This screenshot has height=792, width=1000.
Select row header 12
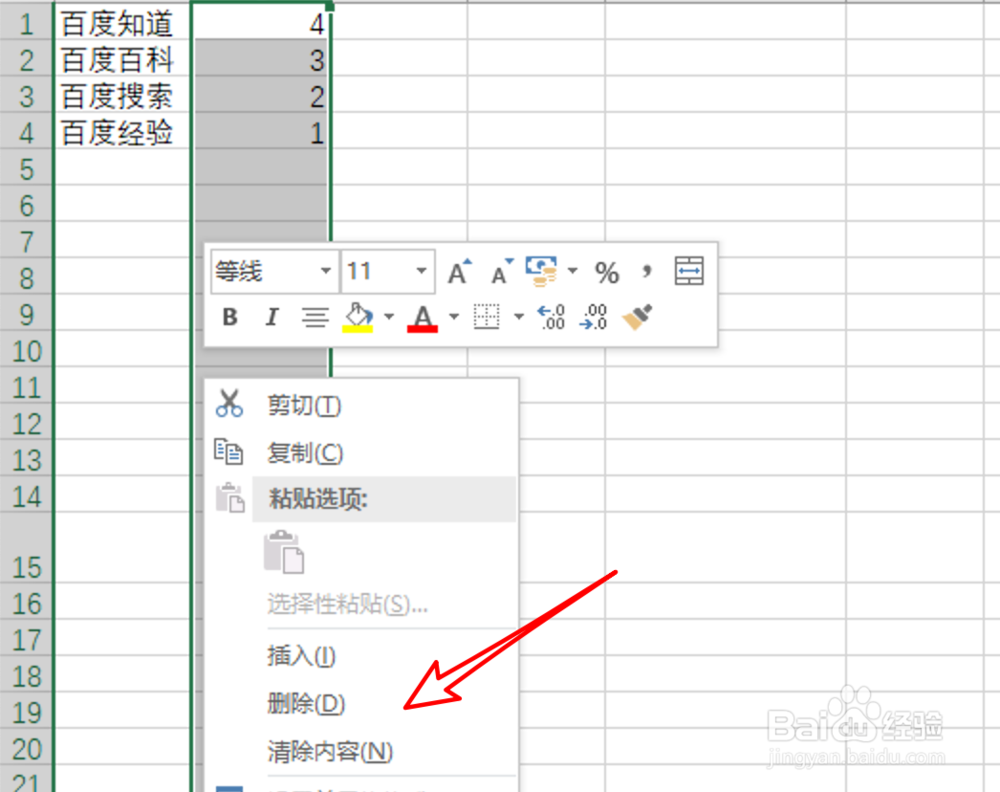point(26,423)
